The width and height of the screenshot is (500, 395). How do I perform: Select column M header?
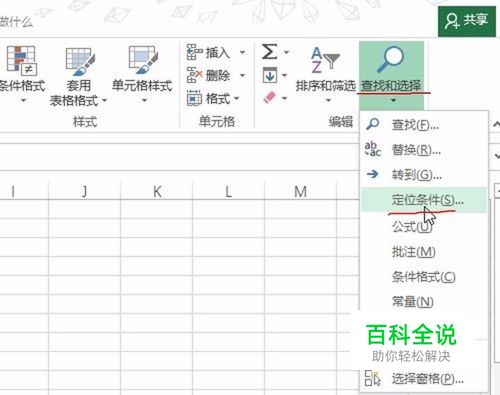[x=300, y=192]
